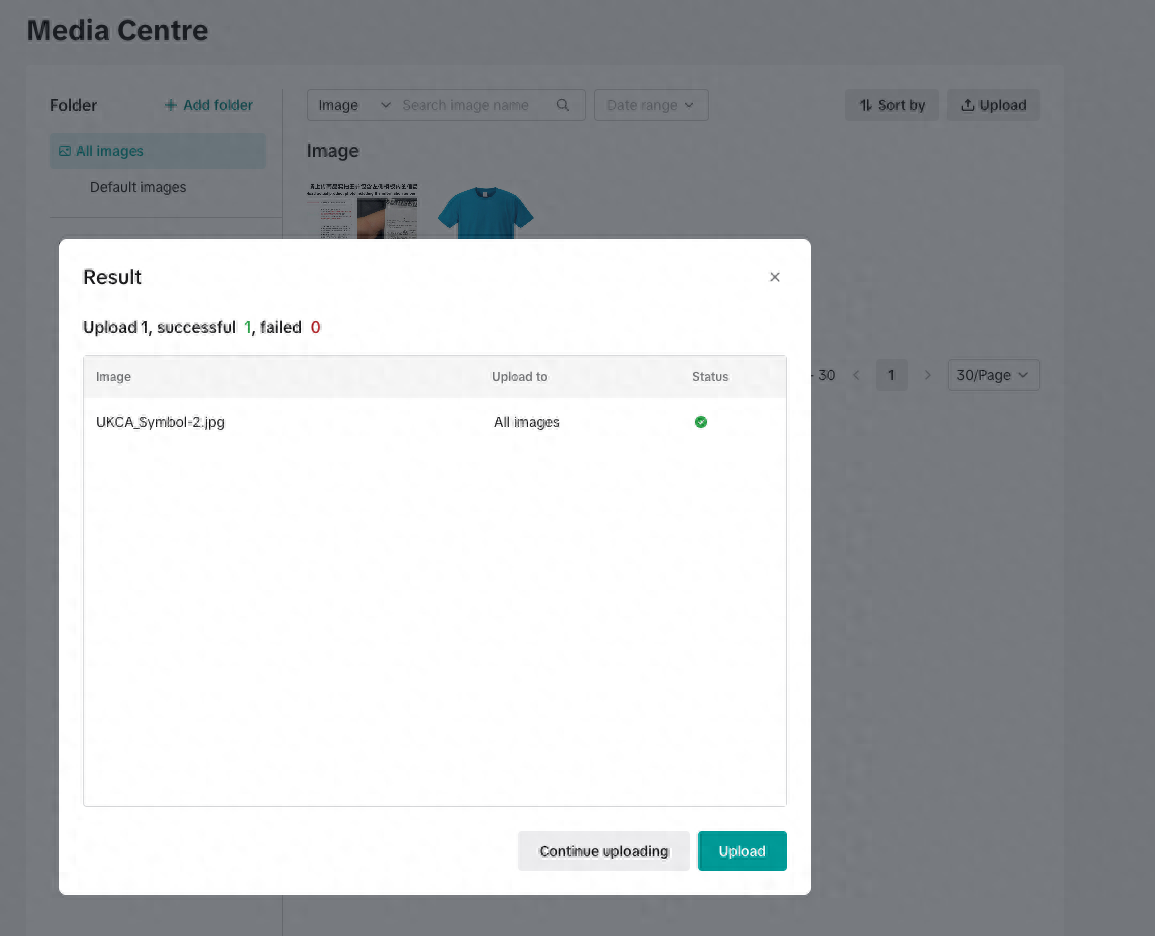Go to next page arrow
The height and width of the screenshot is (936, 1155).
point(927,376)
